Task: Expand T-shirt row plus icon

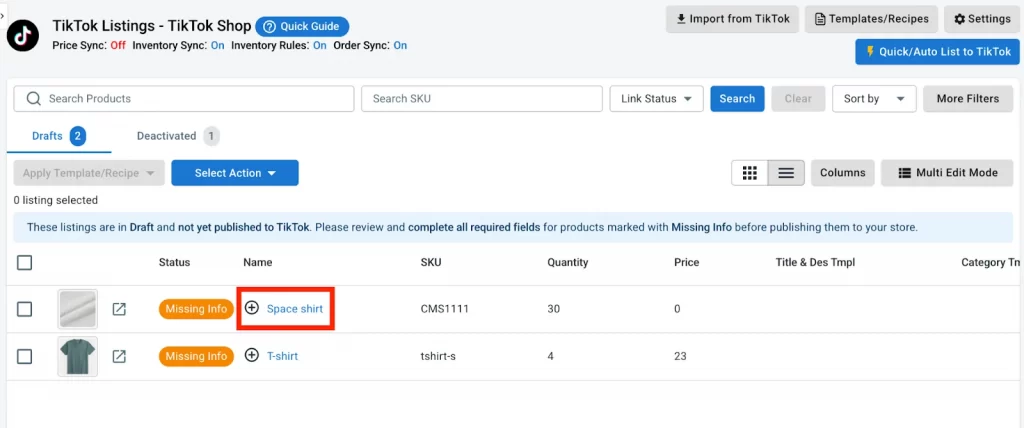Action: 251,355
